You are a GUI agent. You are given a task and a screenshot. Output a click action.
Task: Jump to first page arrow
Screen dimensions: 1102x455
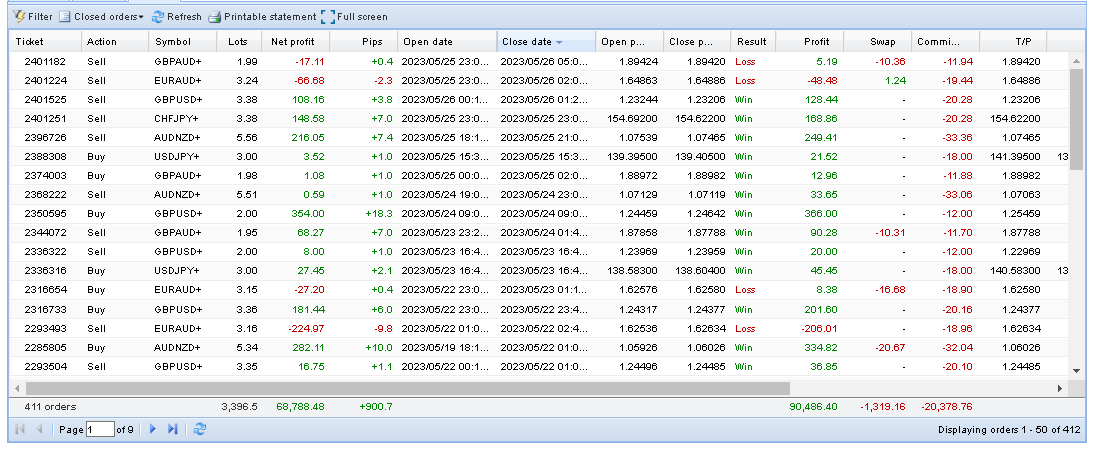point(20,429)
